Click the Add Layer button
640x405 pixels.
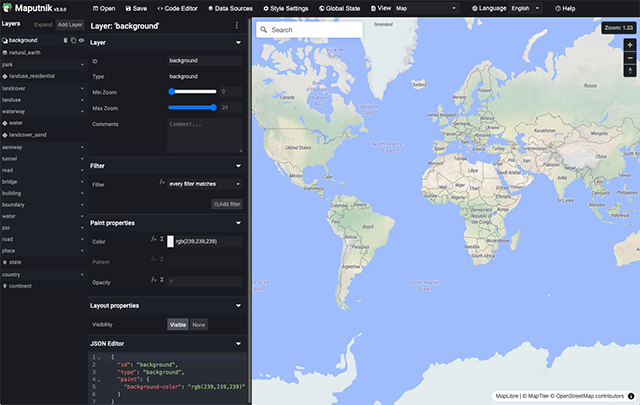[x=69, y=22]
